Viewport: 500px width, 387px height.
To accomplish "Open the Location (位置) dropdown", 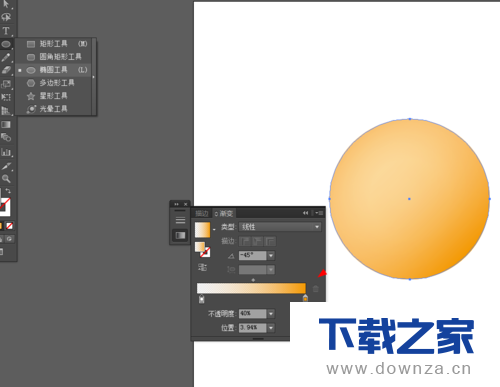I will [x=271, y=328].
